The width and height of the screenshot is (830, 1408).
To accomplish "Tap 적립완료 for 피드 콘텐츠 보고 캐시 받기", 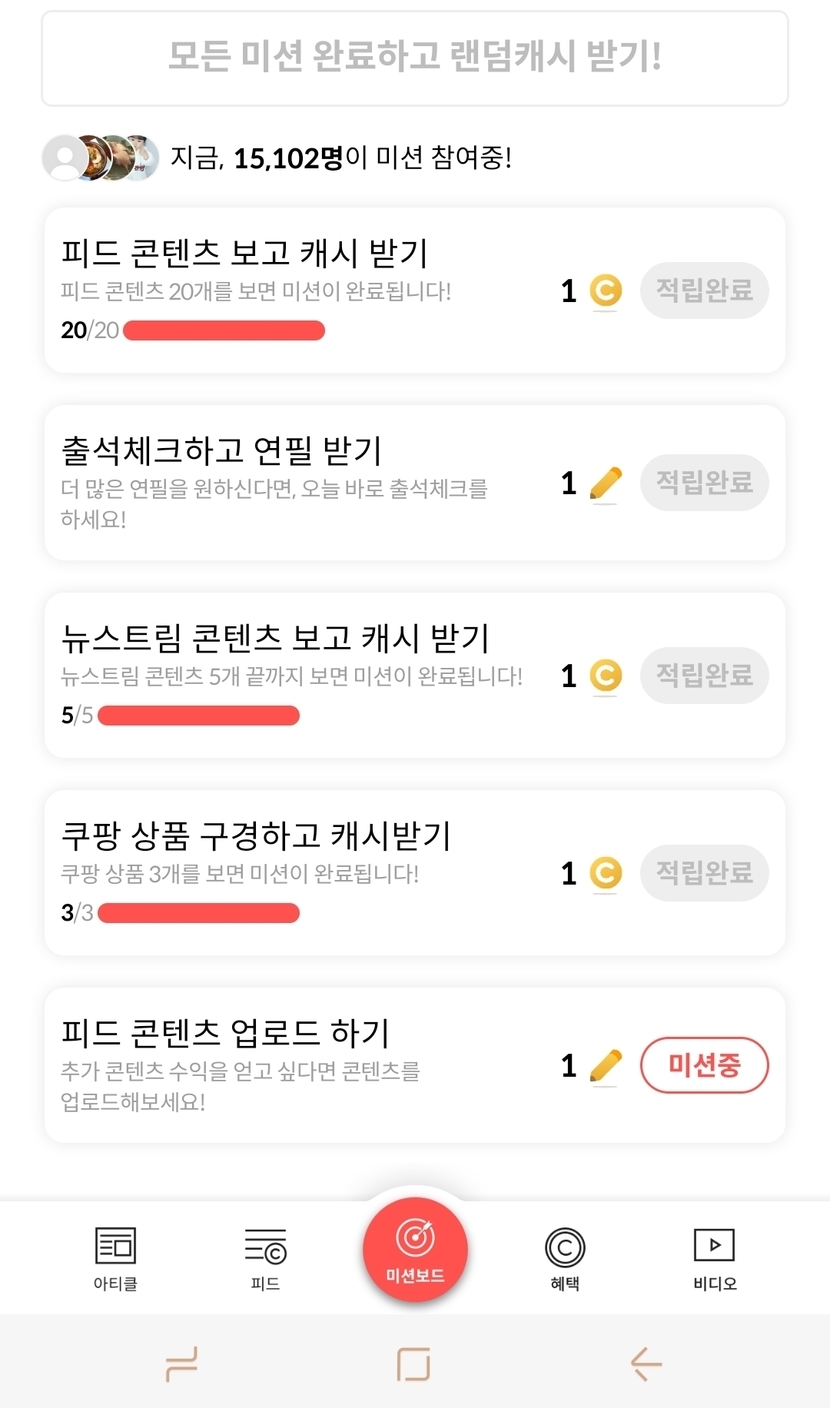I will 704,291.
